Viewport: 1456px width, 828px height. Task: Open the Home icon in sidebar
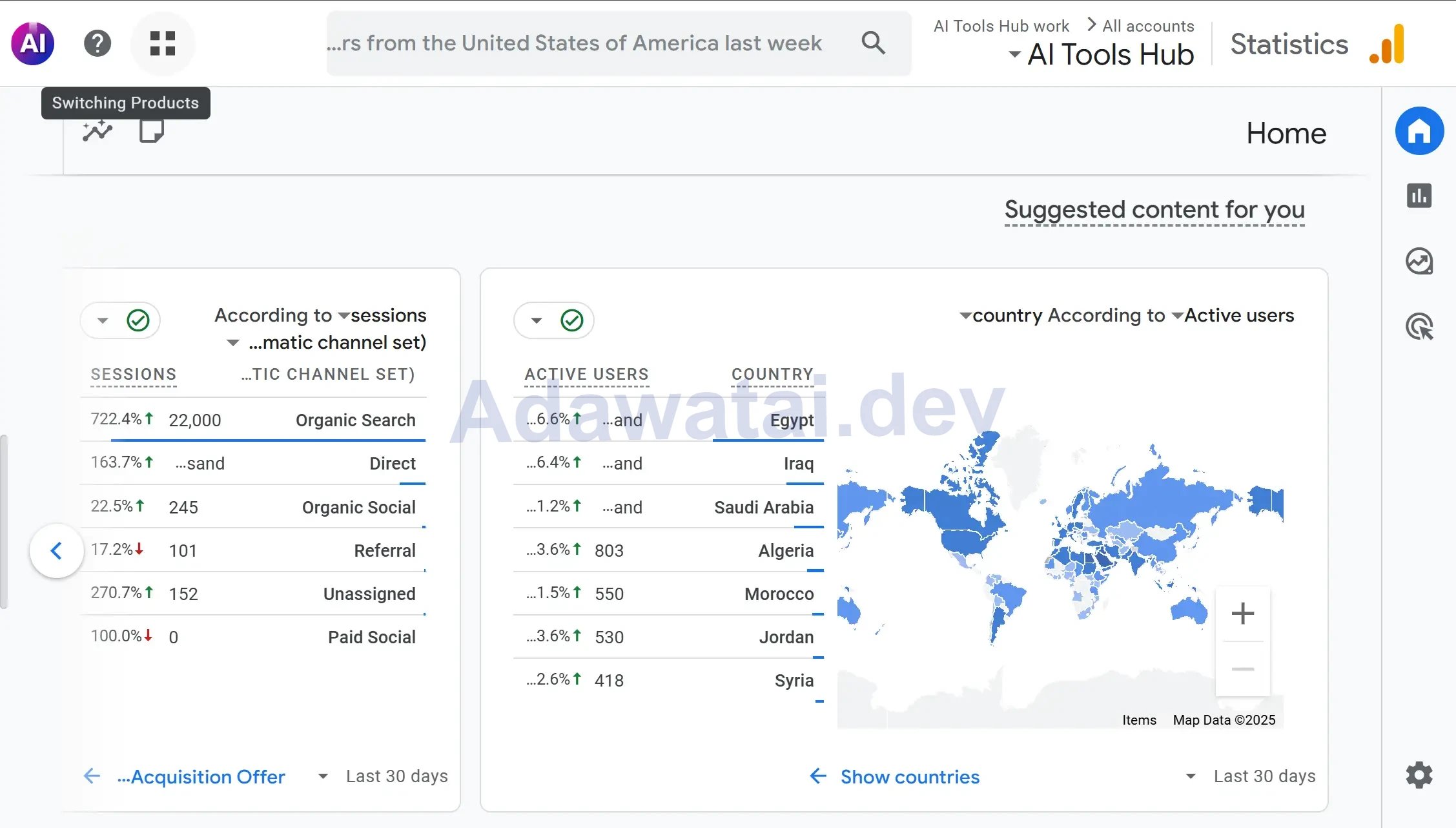click(1419, 131)
